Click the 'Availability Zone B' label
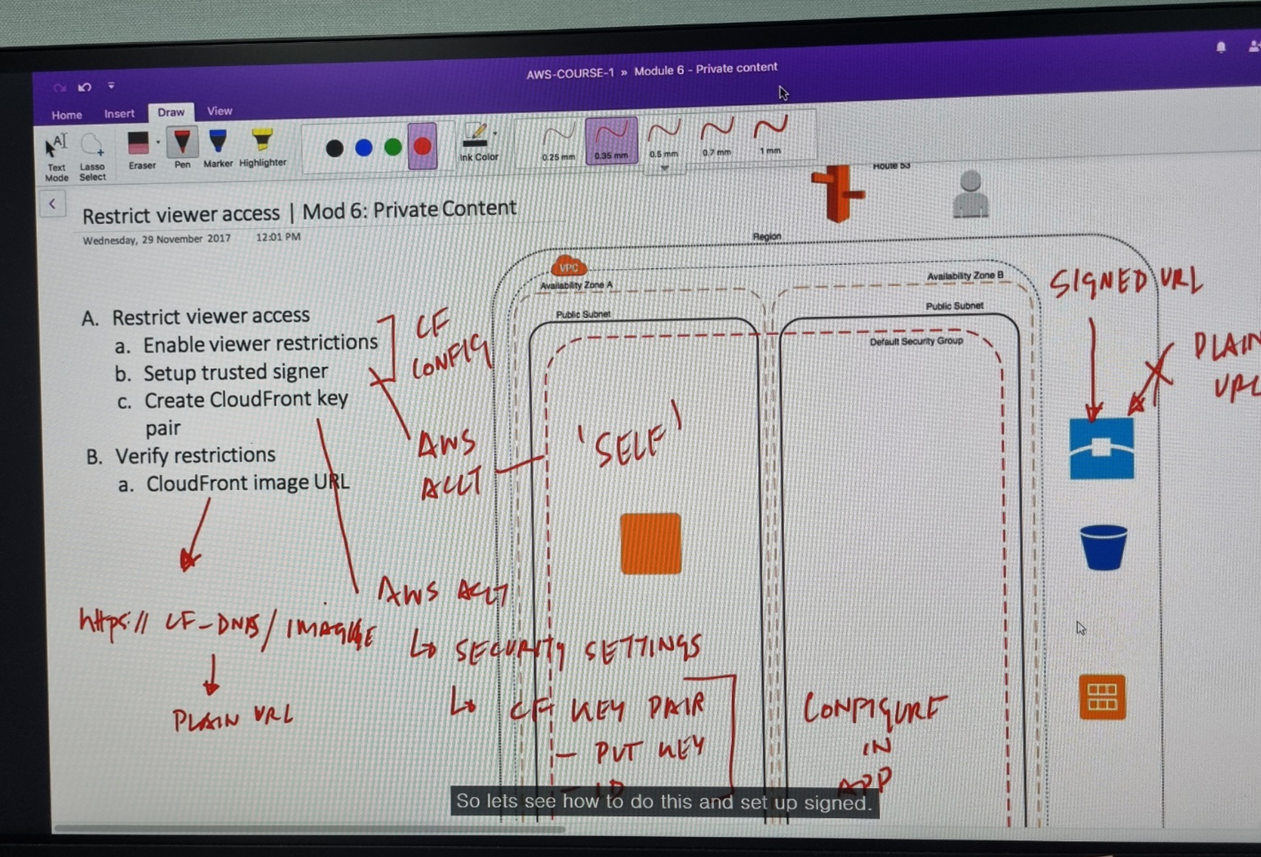This screenshot has width=1261, height=857. pos(964,276)
